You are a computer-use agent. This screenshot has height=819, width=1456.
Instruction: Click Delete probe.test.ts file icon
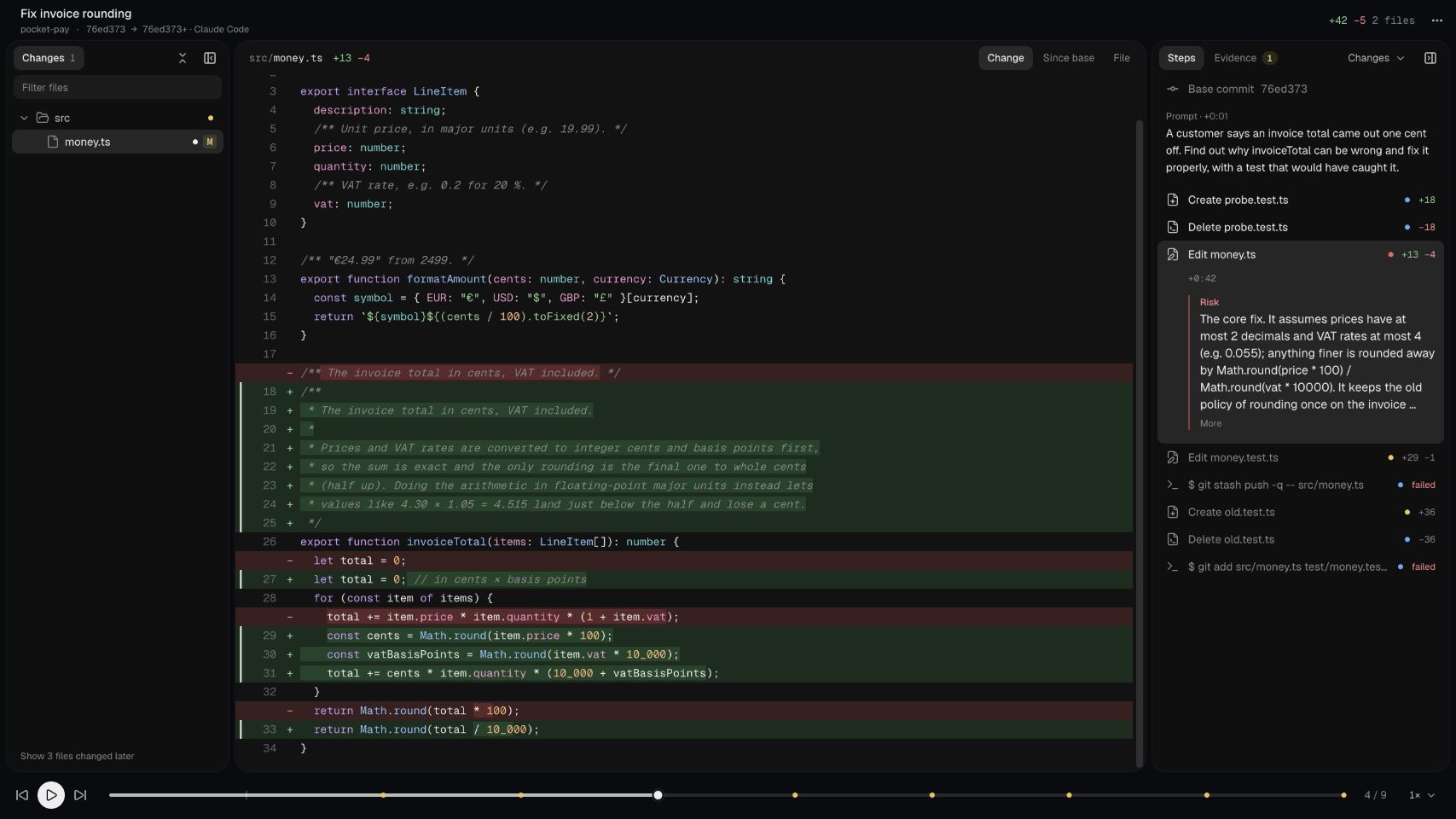(x=1173, y=227)
